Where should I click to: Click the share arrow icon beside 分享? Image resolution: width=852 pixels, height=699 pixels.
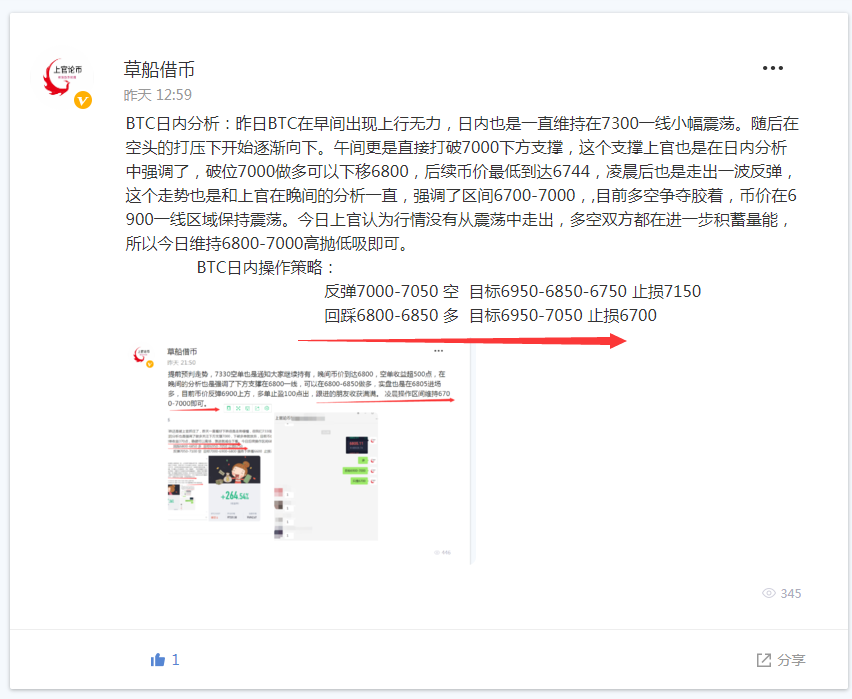click(763, 660)
